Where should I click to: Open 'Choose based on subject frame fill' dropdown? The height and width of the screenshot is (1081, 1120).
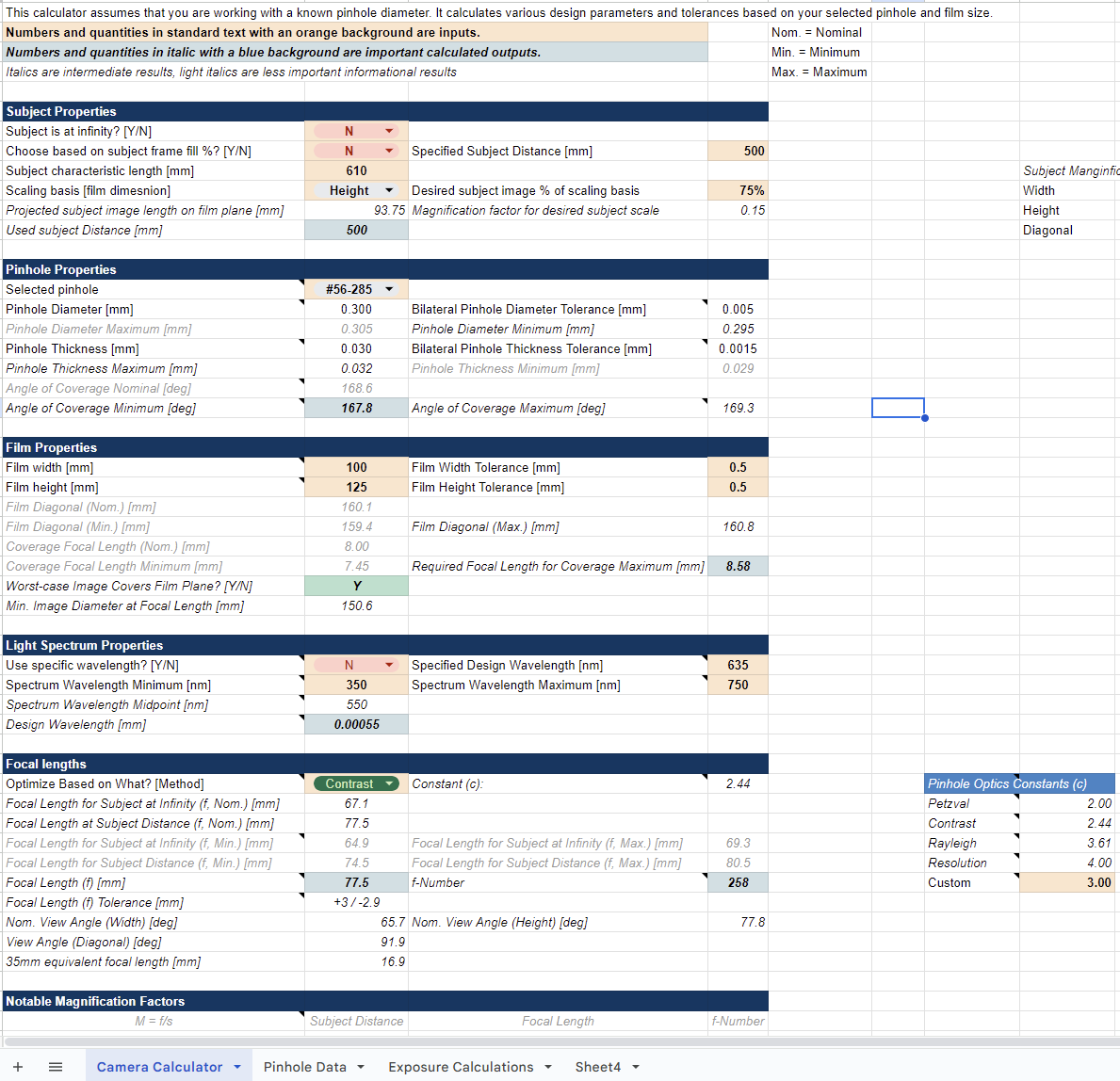click(x=389, y=151)
